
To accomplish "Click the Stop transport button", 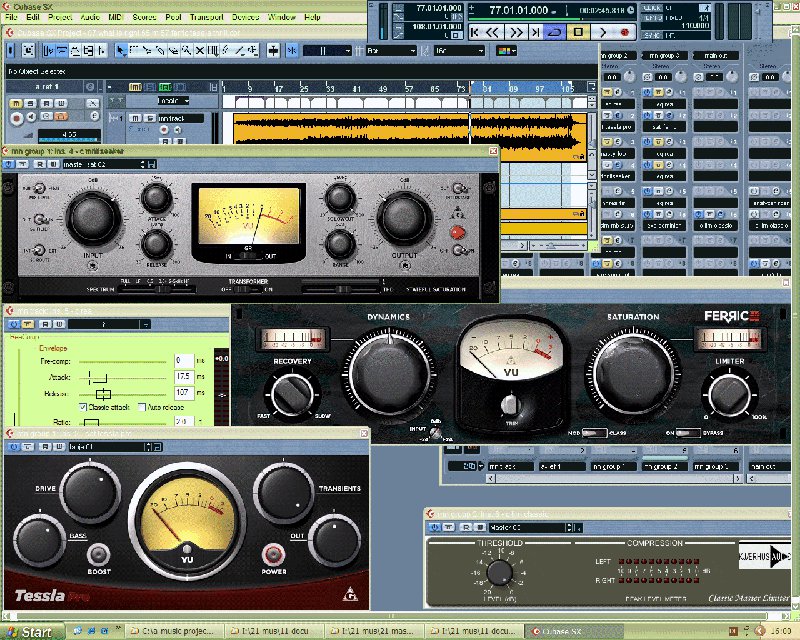I will [578, 32].
